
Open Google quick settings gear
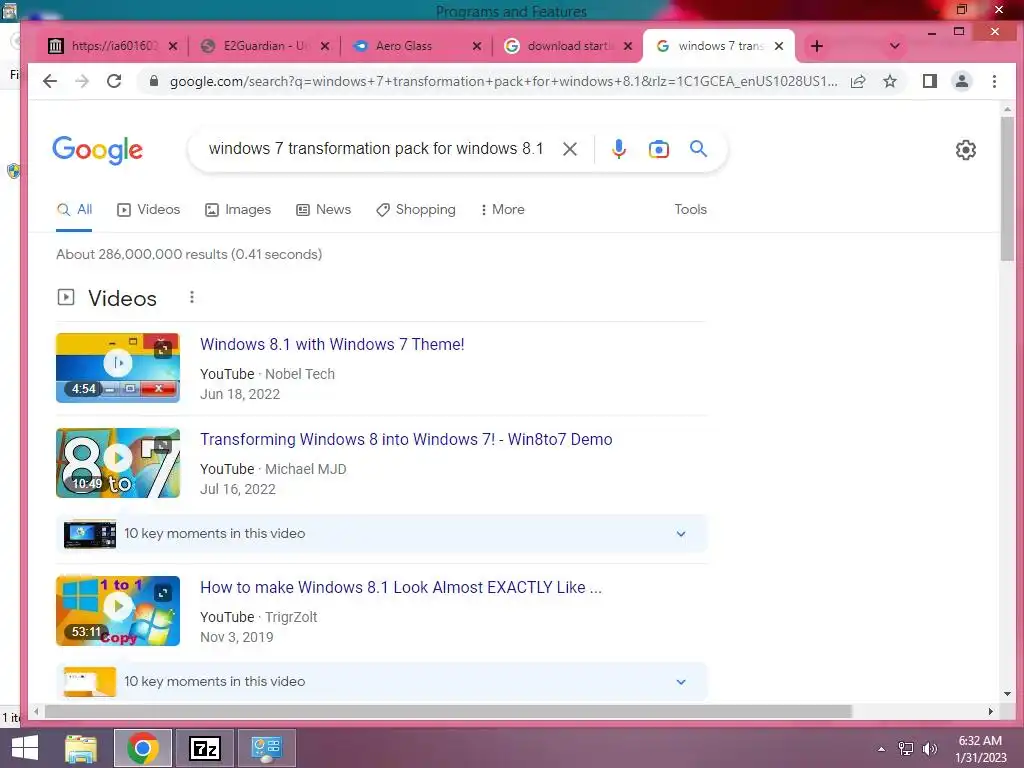(965, 150)
